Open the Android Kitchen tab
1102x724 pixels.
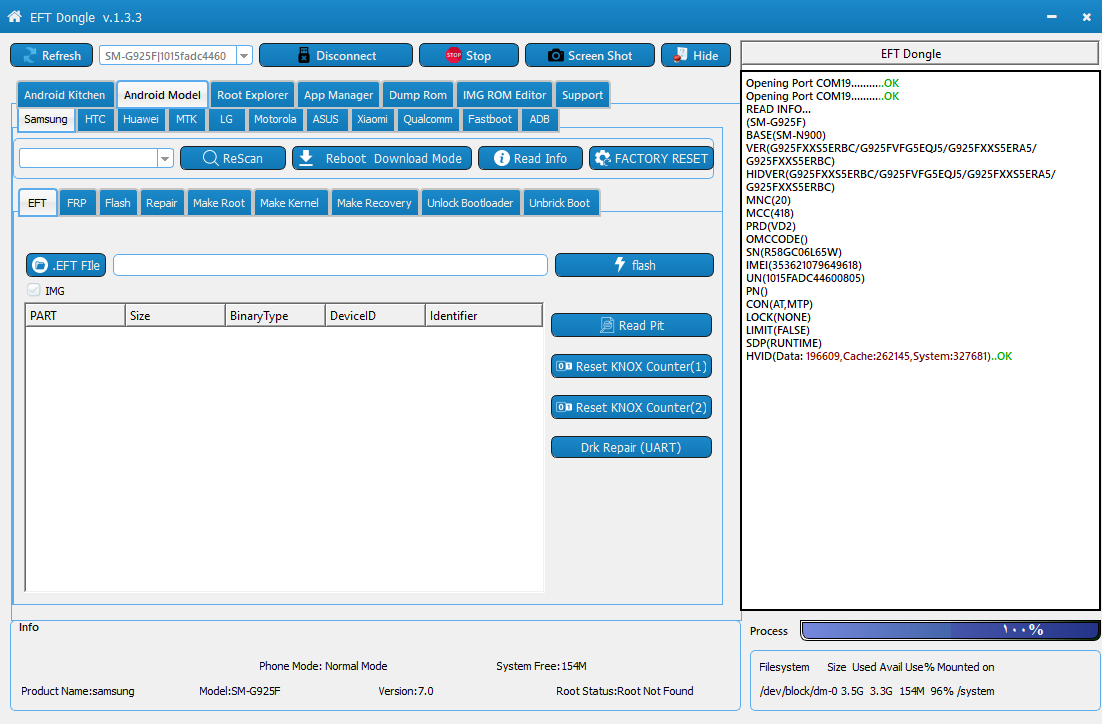(x=65, y=95)
